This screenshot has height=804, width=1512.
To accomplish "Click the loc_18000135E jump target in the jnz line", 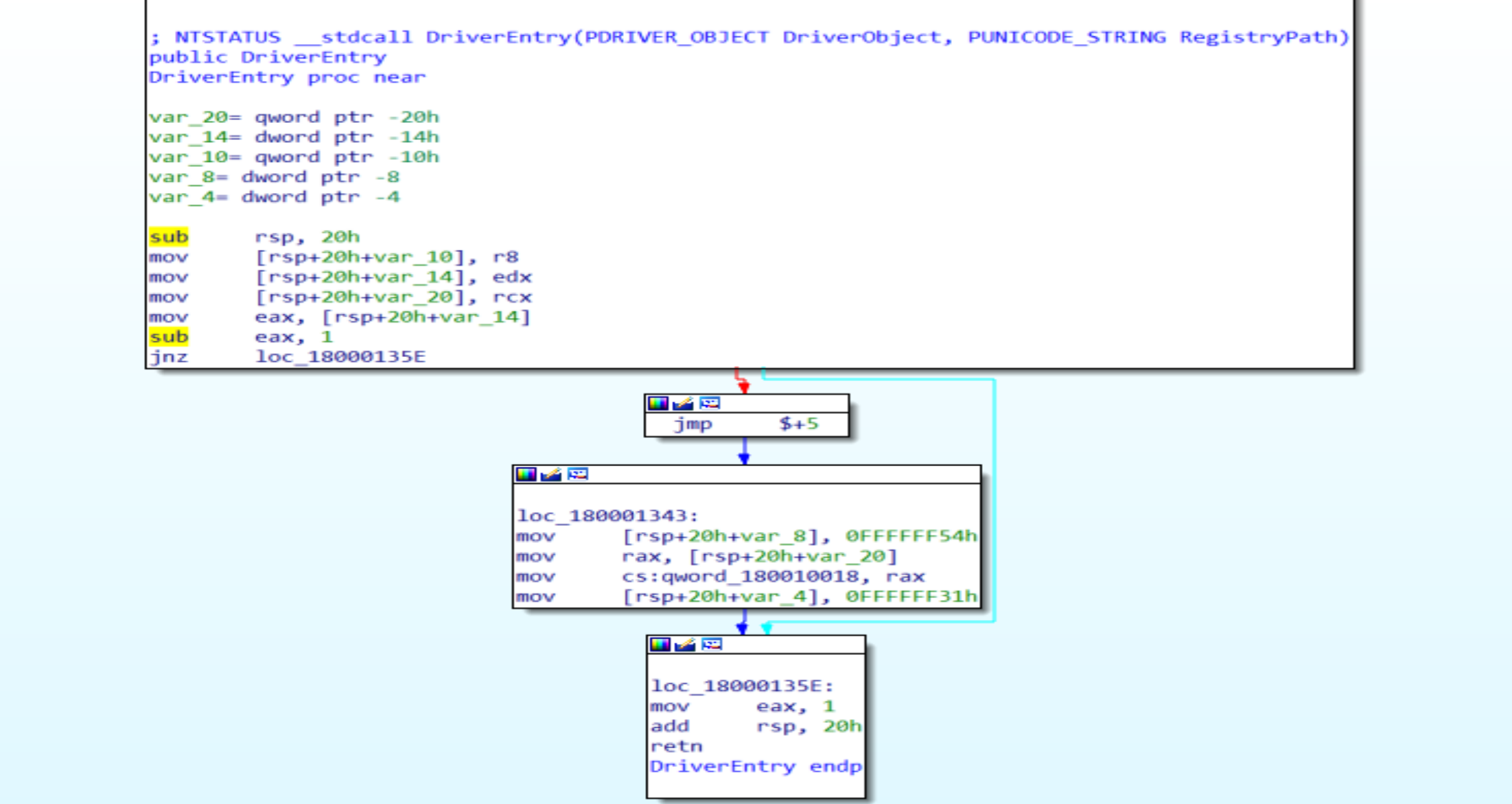I will pyautogui.click(x=340, y=357).
